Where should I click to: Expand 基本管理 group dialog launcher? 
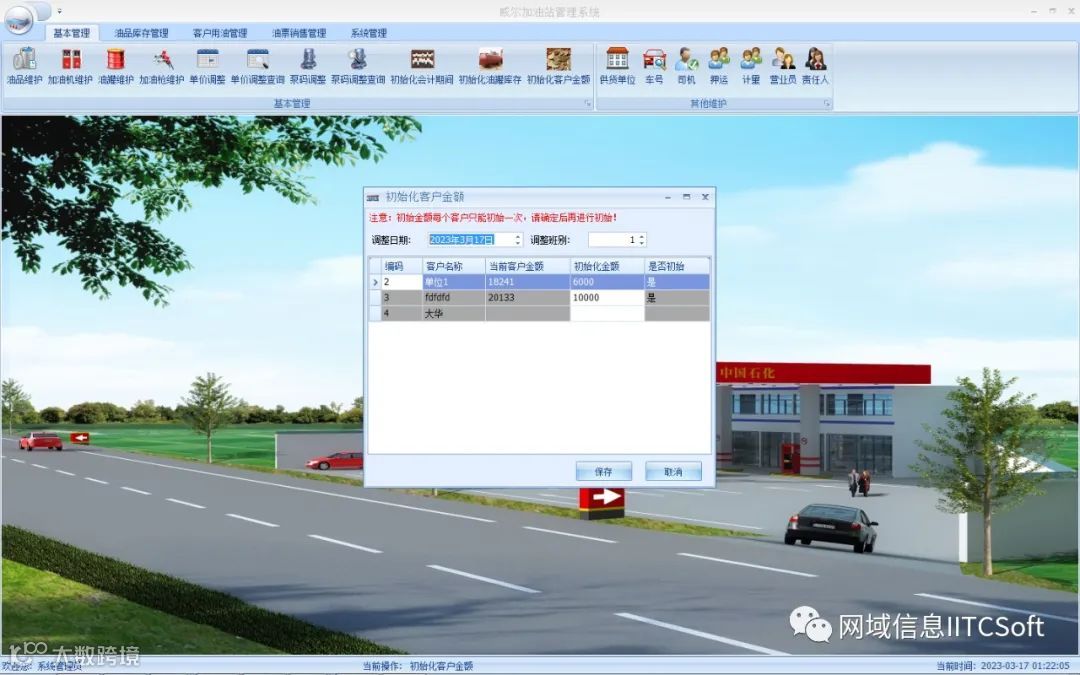pos(588,103)
